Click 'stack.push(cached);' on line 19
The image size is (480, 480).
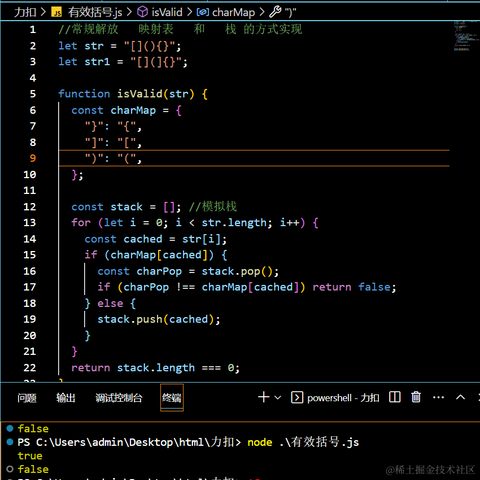pyautogui.click(x=159, y=319)
